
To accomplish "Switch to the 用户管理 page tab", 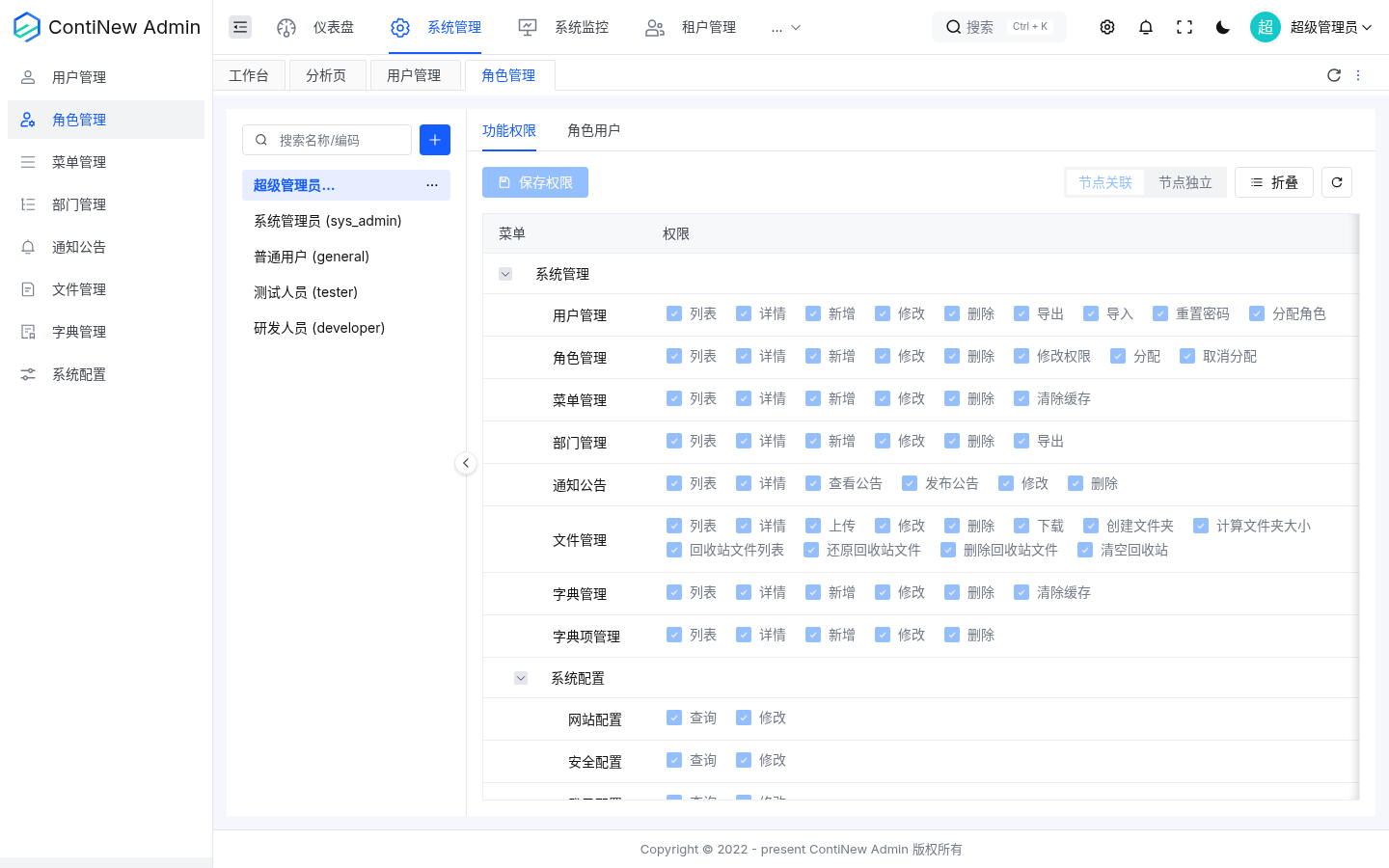I will click(415, 75).
